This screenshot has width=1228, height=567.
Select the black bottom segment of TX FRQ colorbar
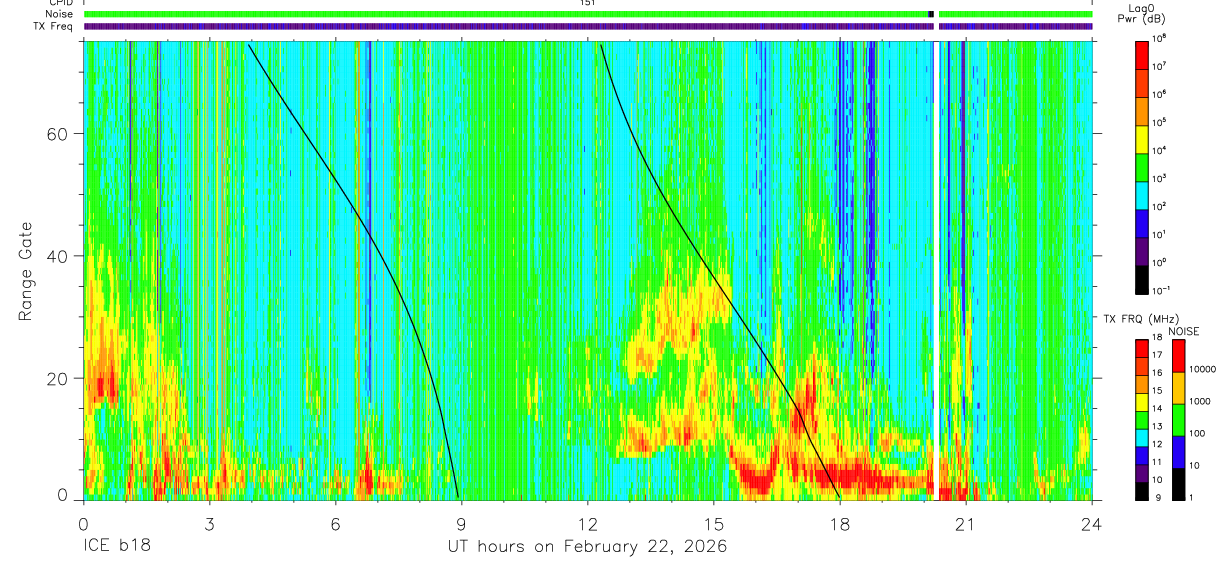[1142, 490]
